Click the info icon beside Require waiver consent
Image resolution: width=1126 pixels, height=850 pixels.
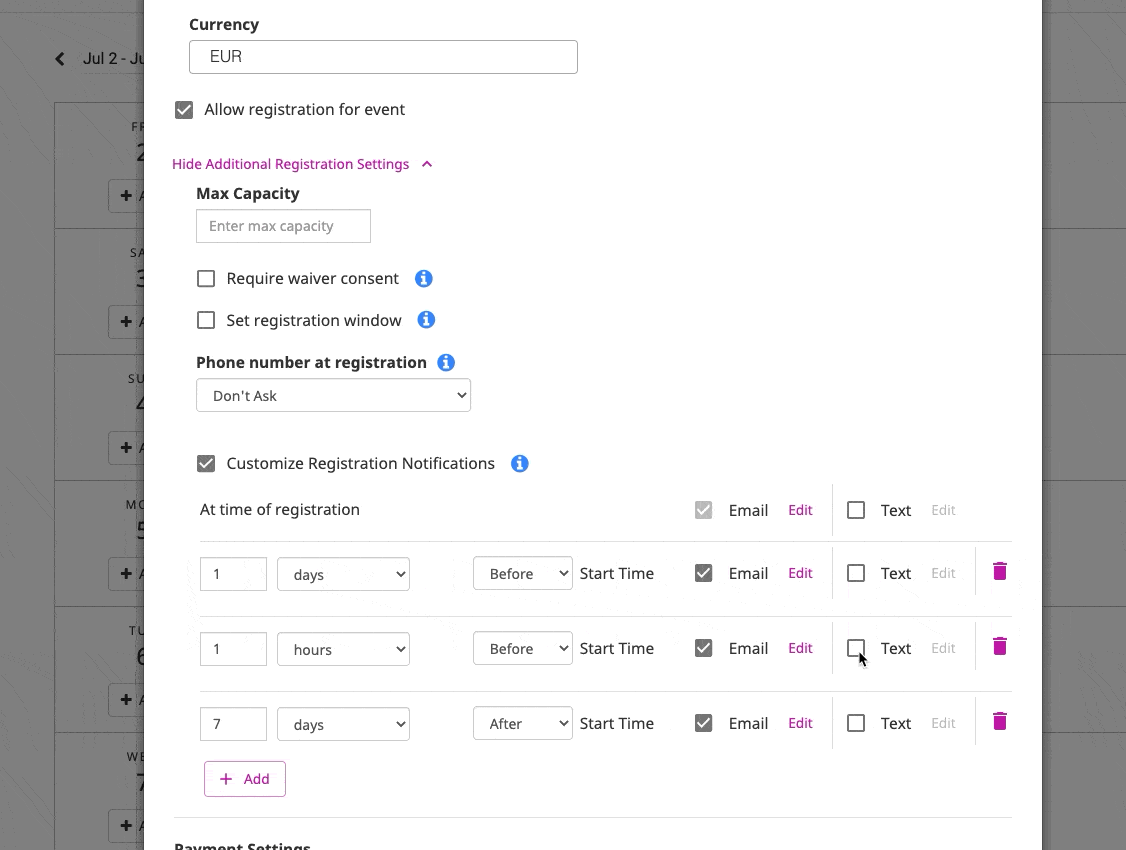pyautogui.click(x=424, y=279)
